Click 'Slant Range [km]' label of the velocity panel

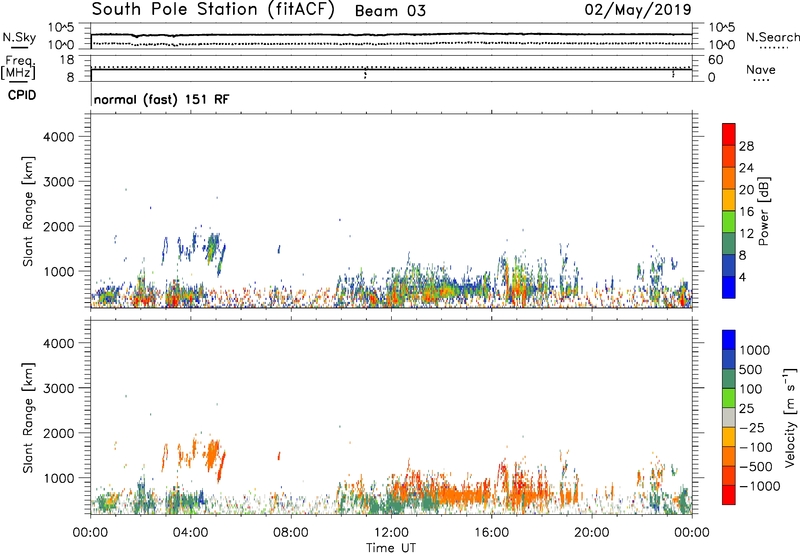28,417
